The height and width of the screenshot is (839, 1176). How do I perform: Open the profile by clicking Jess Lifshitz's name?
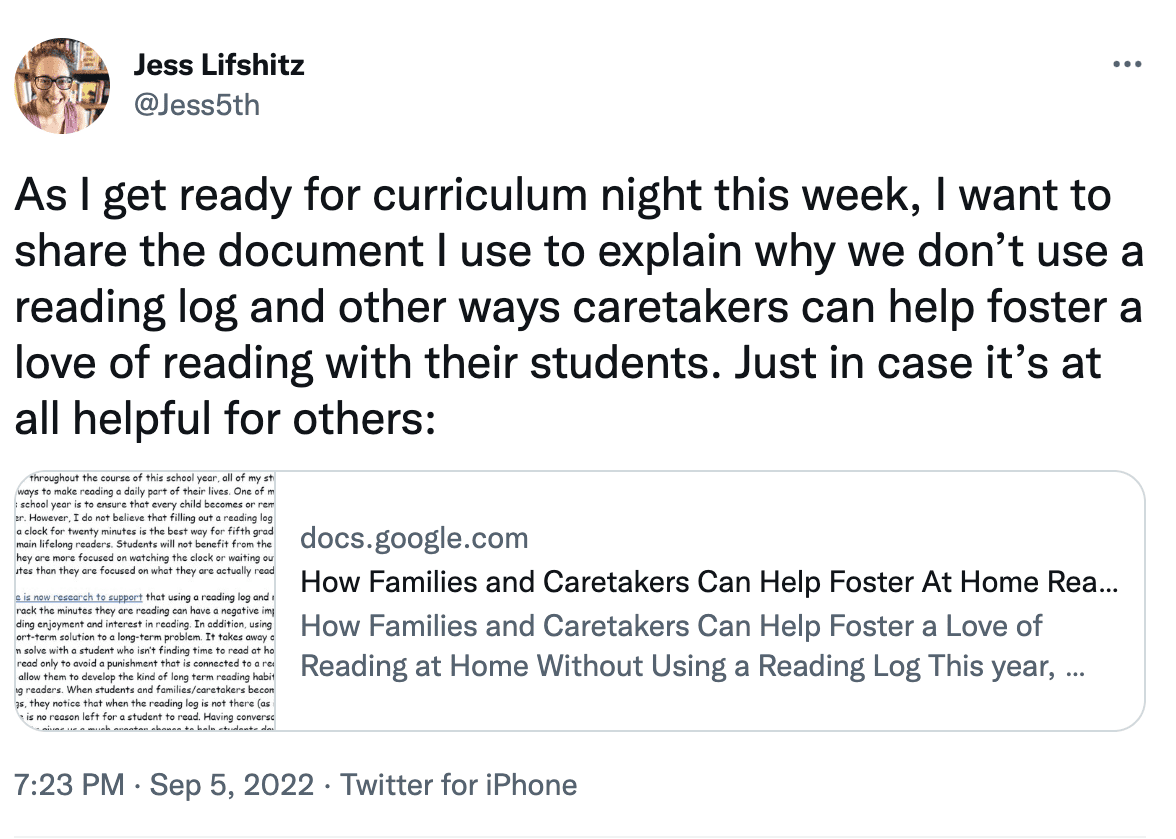pyautogui.click(x=218, y=65)
